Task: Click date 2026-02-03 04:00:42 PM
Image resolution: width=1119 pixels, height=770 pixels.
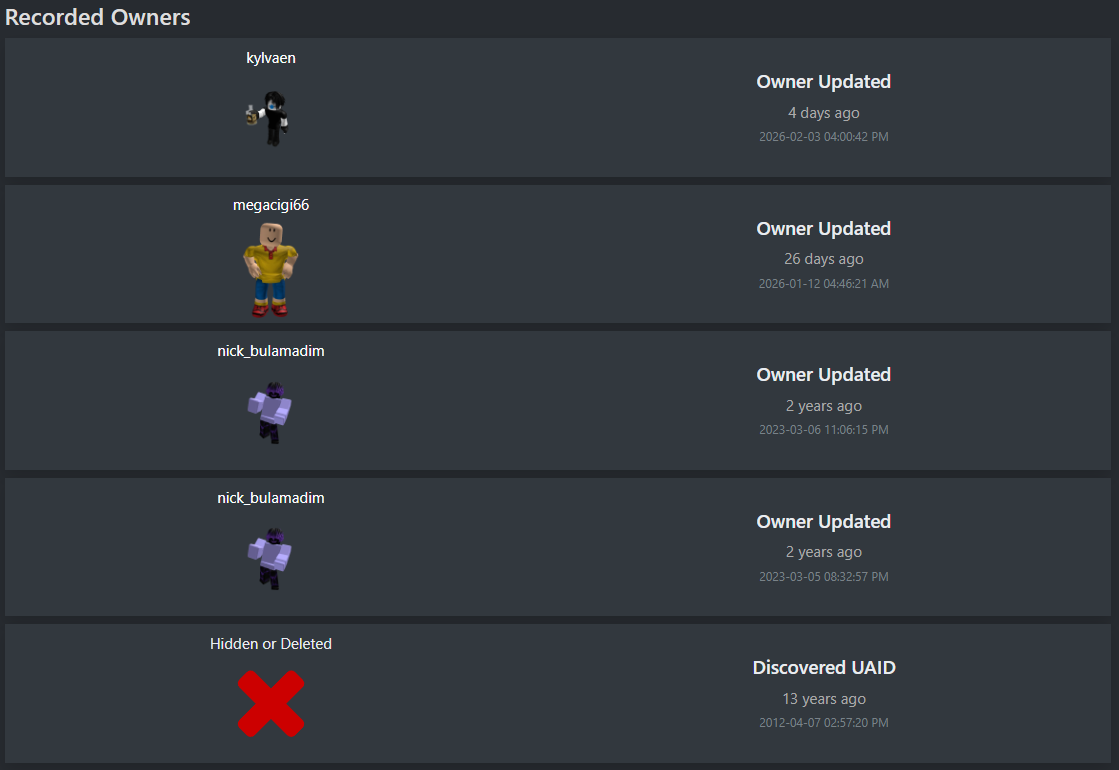Action: pyautogui.click(x=824, y=136)
